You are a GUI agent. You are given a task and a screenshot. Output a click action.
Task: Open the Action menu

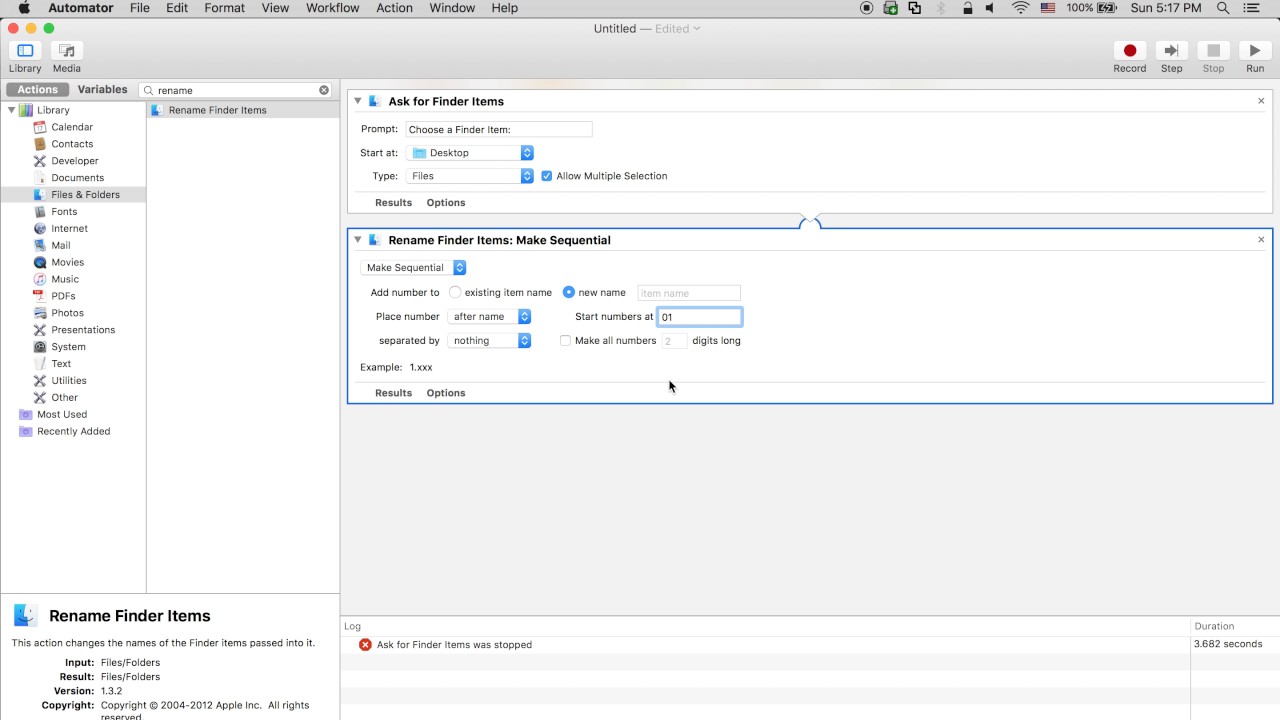(394, 8)
